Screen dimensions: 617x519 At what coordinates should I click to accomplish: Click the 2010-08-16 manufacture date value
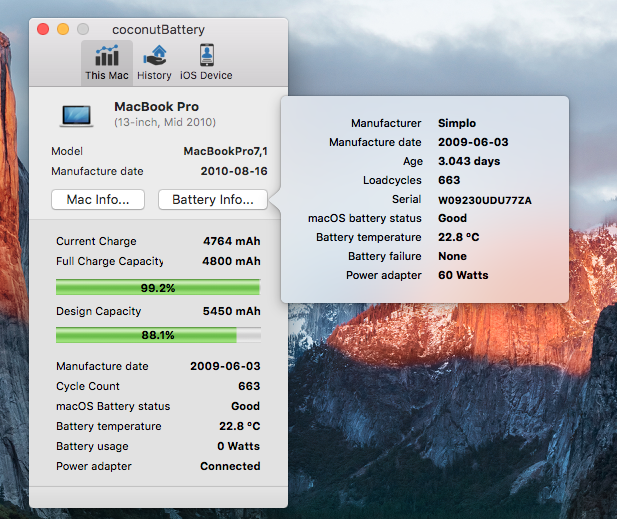pos(234,171)
